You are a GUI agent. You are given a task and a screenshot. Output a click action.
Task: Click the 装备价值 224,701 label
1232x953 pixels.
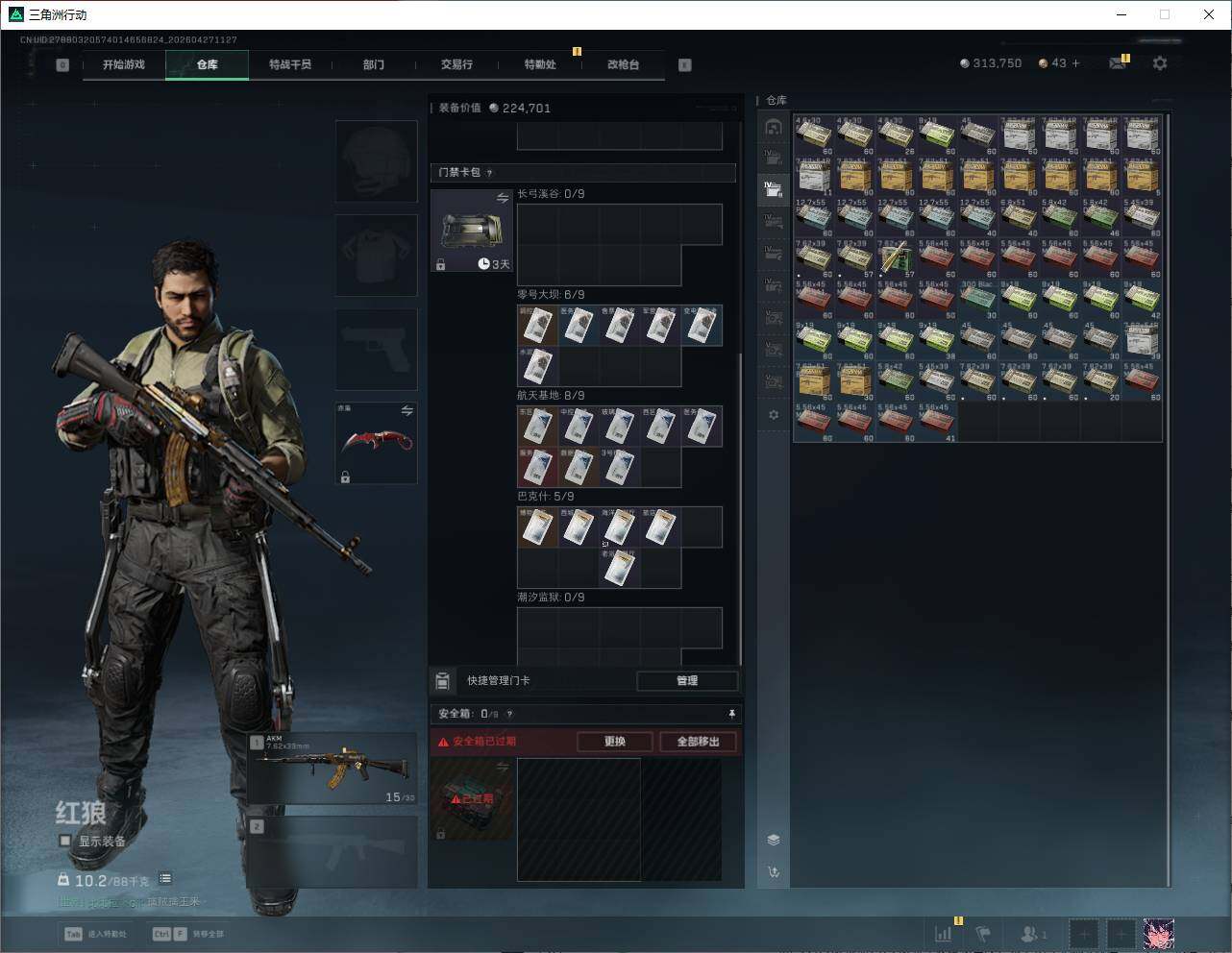[495, 108]
